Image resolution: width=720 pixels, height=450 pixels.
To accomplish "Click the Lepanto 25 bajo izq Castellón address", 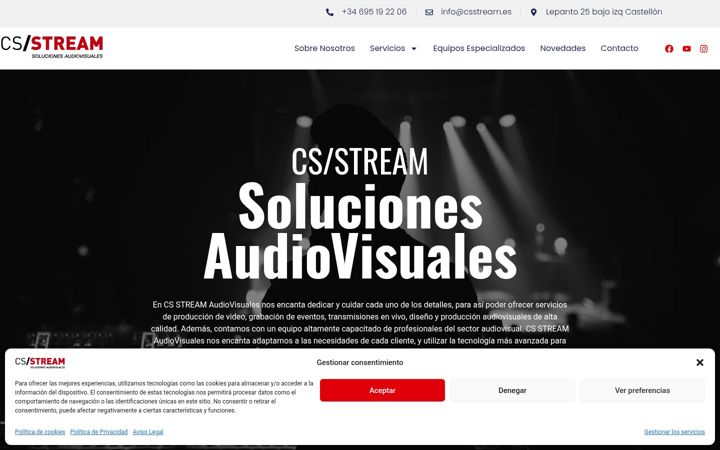I will click(x=603, y=12).
